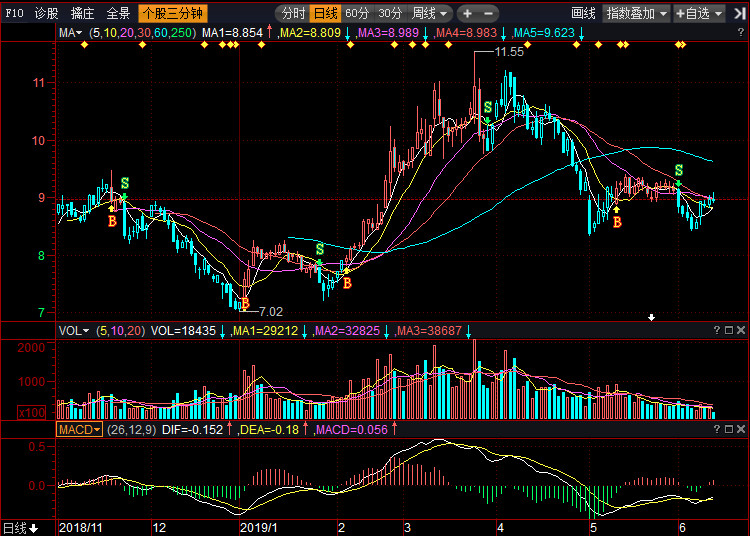Screen dimensions: 750x536
Task: Select 60分 timeframe
Action: click(357, 14)
